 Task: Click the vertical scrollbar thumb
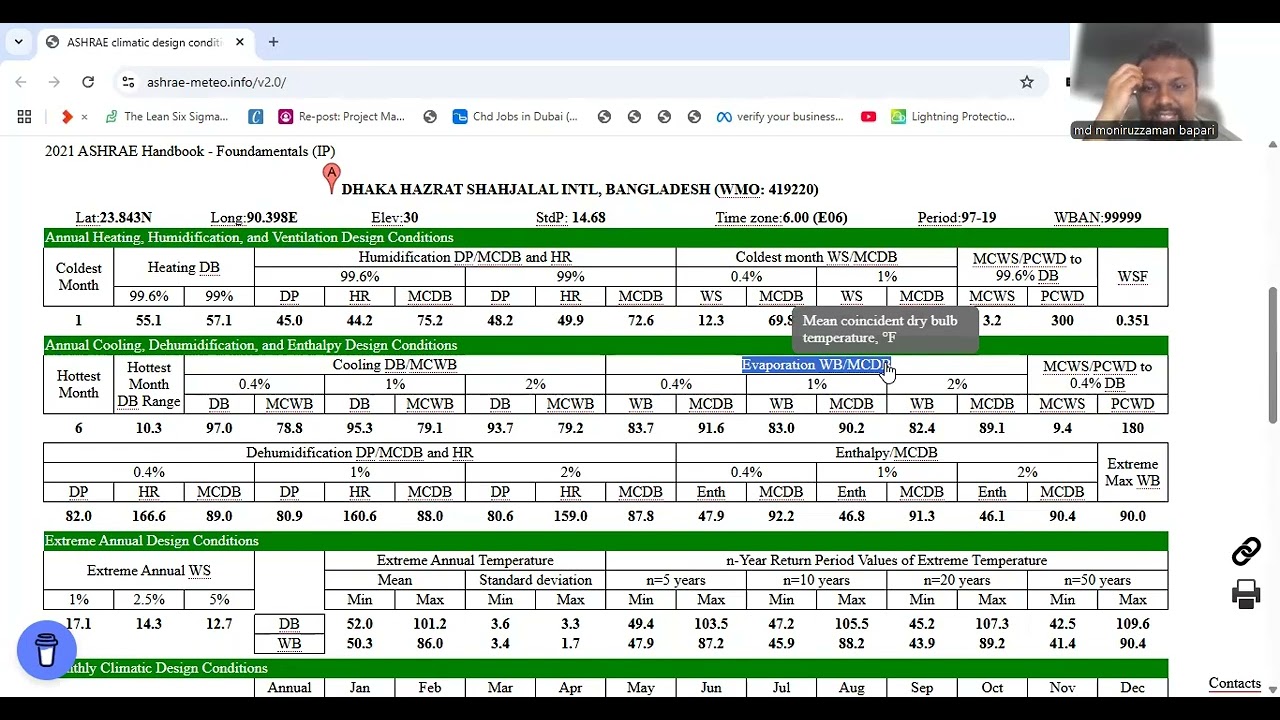[x=1272, y=354]
